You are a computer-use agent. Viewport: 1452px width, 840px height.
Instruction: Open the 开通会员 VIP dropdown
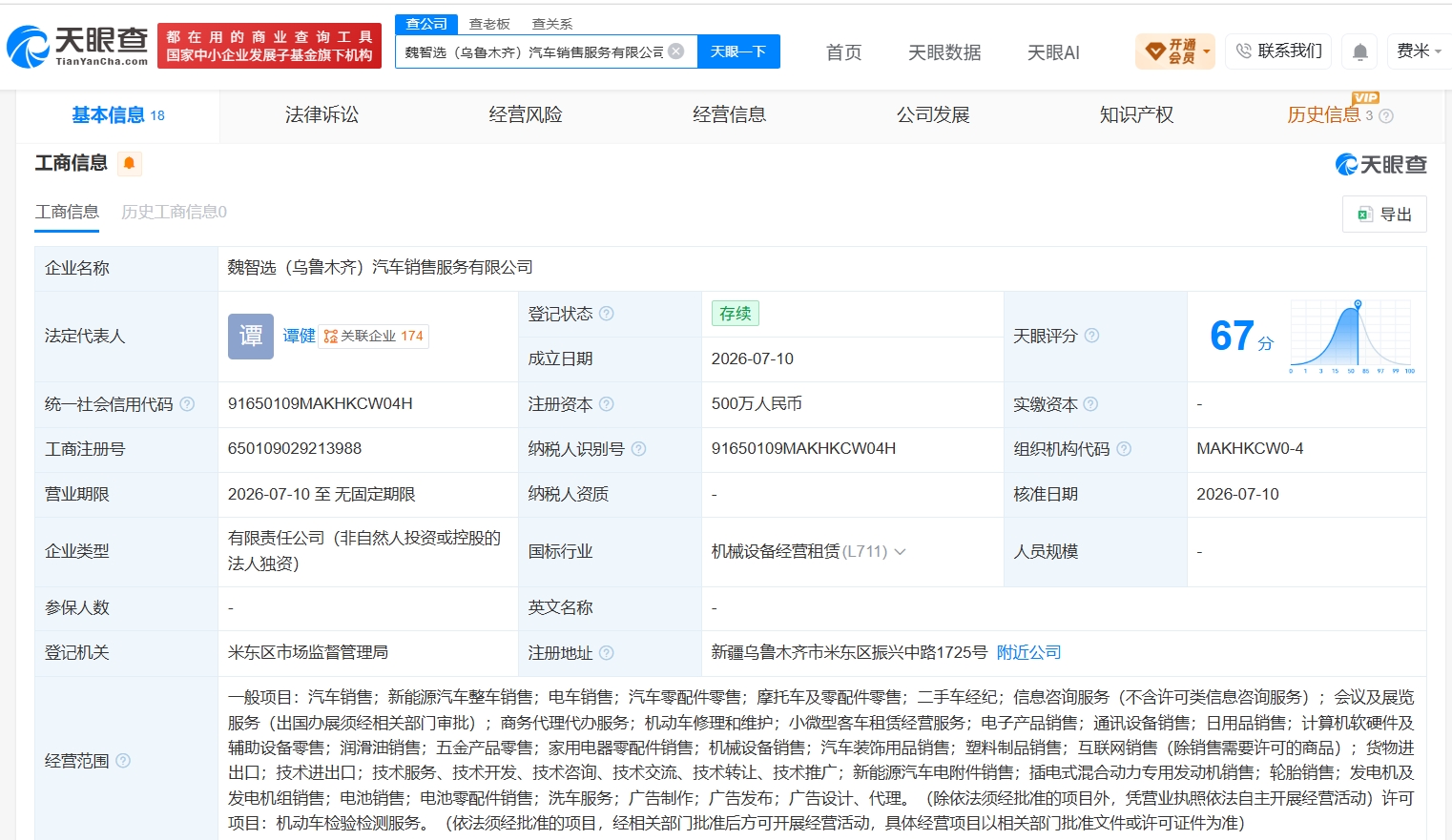(x=1175, y=51)
